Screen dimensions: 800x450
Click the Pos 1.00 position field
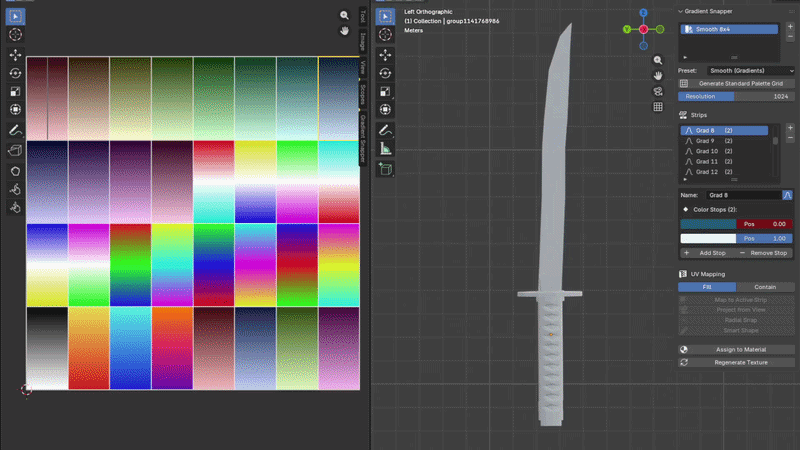(764, 238)
